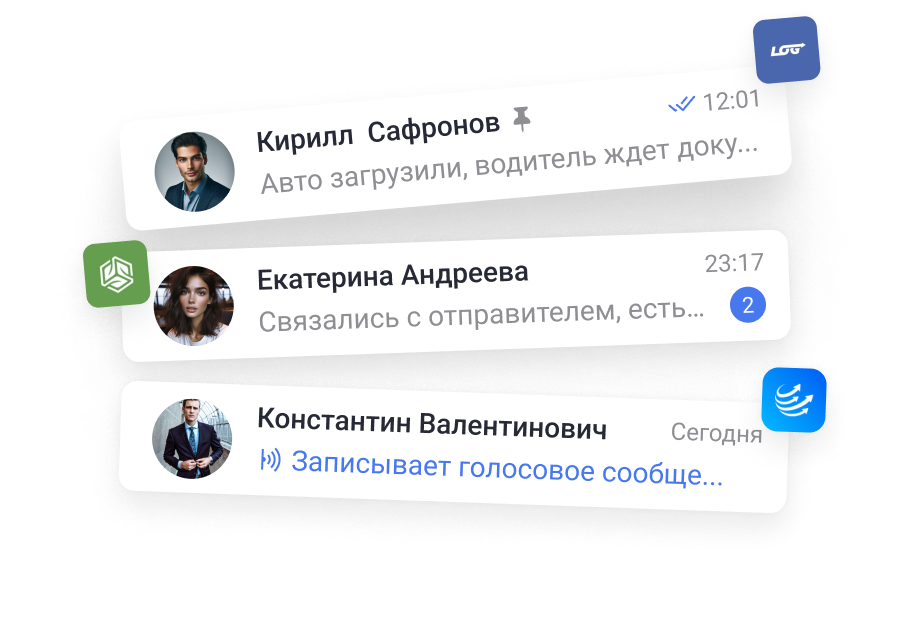
Task: Click the message preview Авто загрузили, водитель ждет
Action: click(509, 164)
